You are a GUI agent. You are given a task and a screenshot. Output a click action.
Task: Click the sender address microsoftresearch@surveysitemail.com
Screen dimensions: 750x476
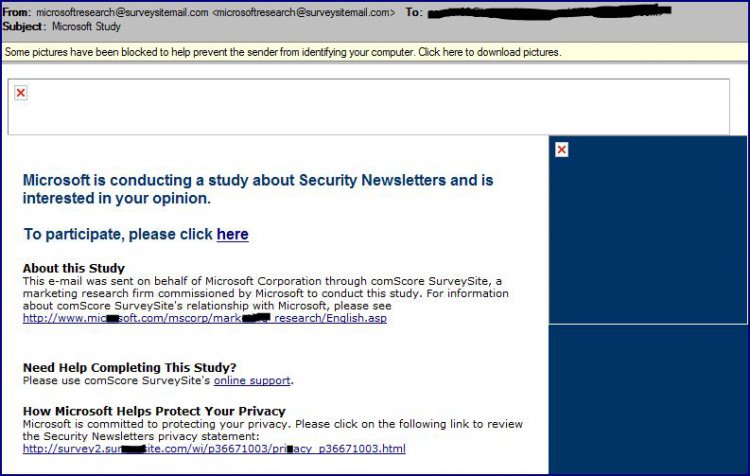(x=122, y=12)
